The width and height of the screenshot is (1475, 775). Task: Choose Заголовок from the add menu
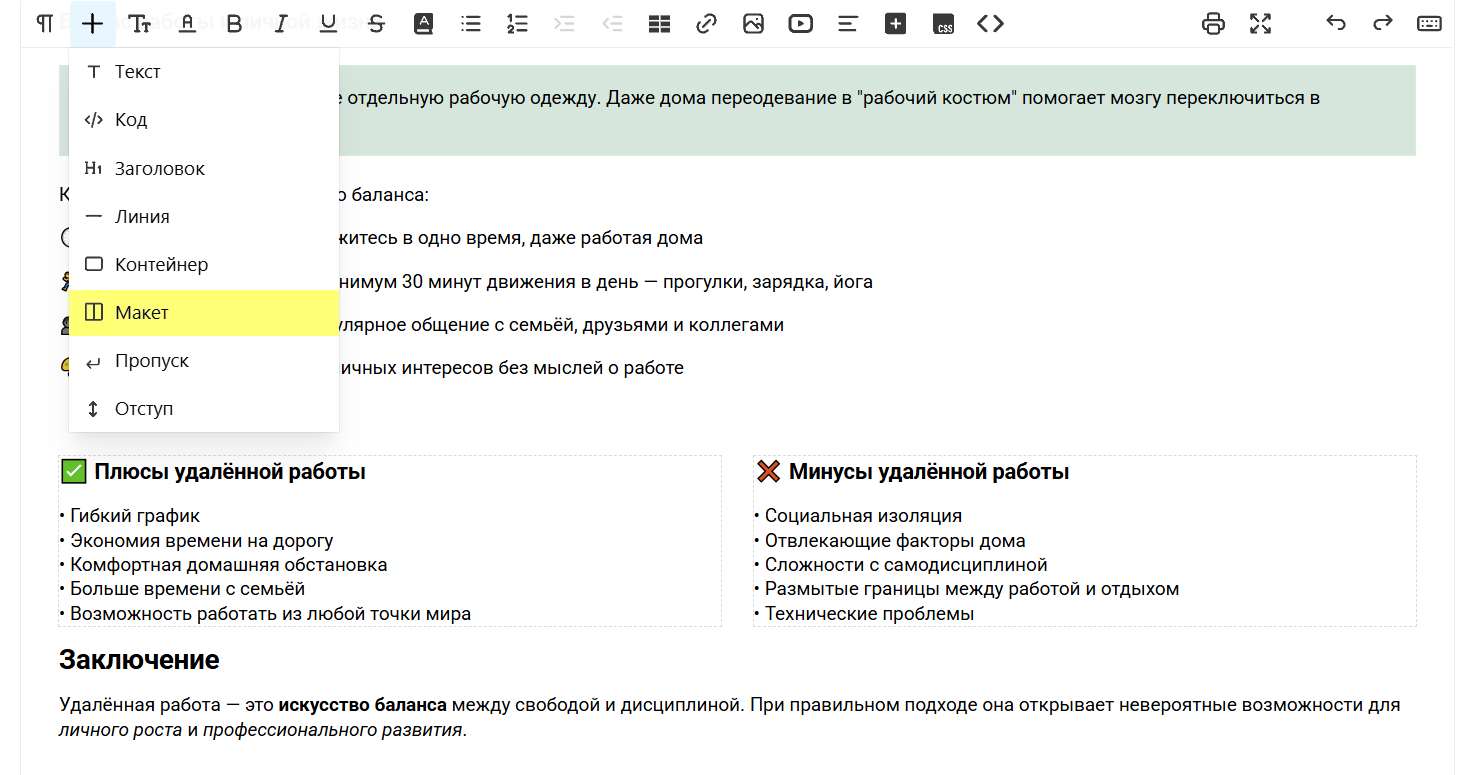[x=204, y=169]
